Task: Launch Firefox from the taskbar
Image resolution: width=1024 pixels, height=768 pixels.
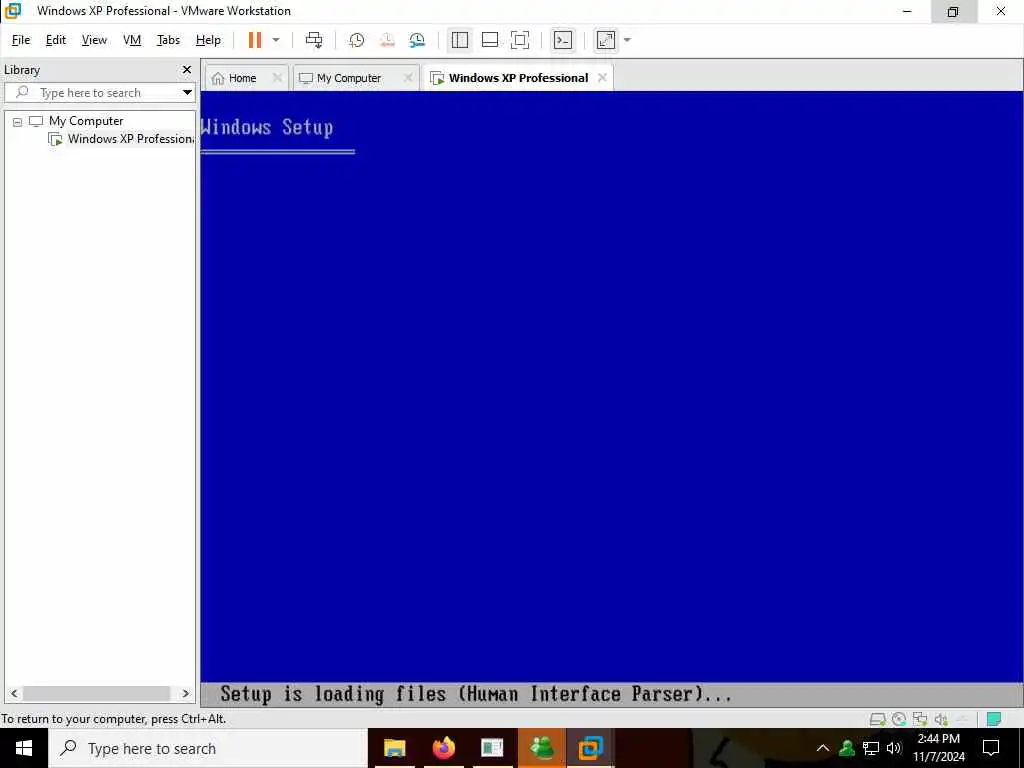Action: coord(443,748)
